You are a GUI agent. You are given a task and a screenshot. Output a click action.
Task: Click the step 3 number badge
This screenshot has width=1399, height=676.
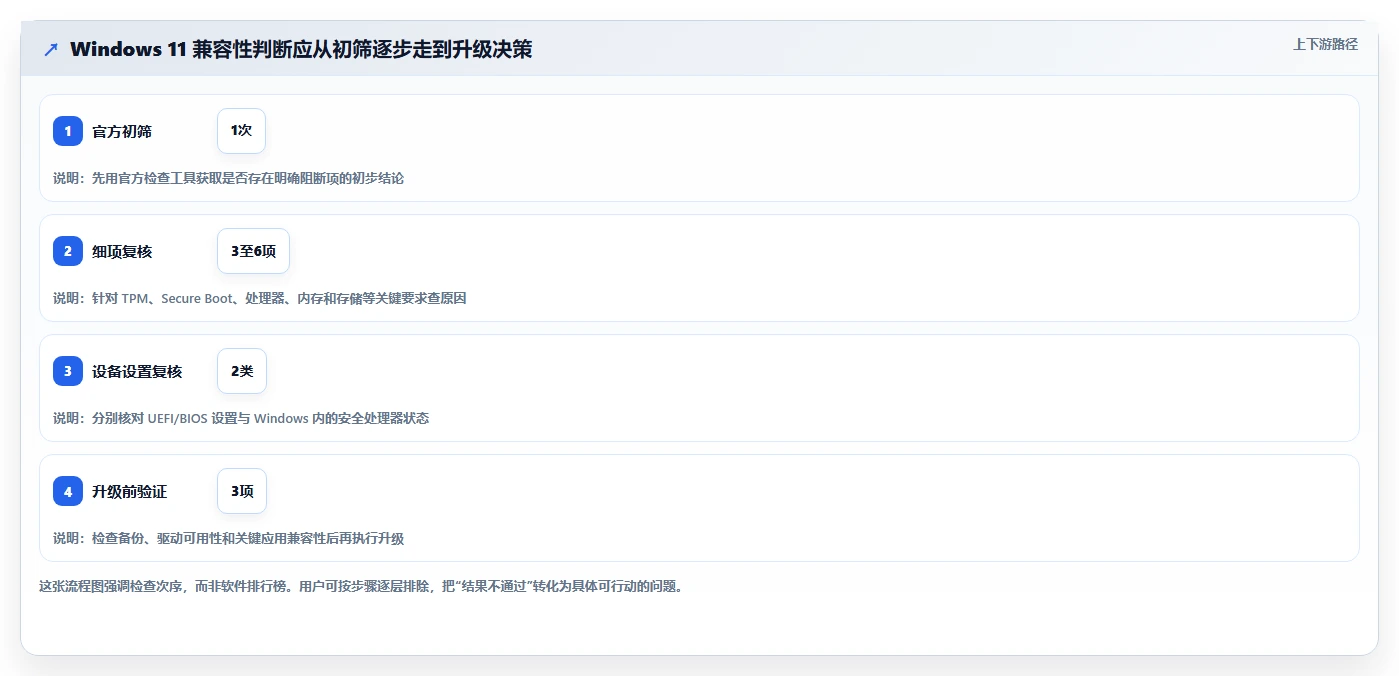[x=68, y=371]
